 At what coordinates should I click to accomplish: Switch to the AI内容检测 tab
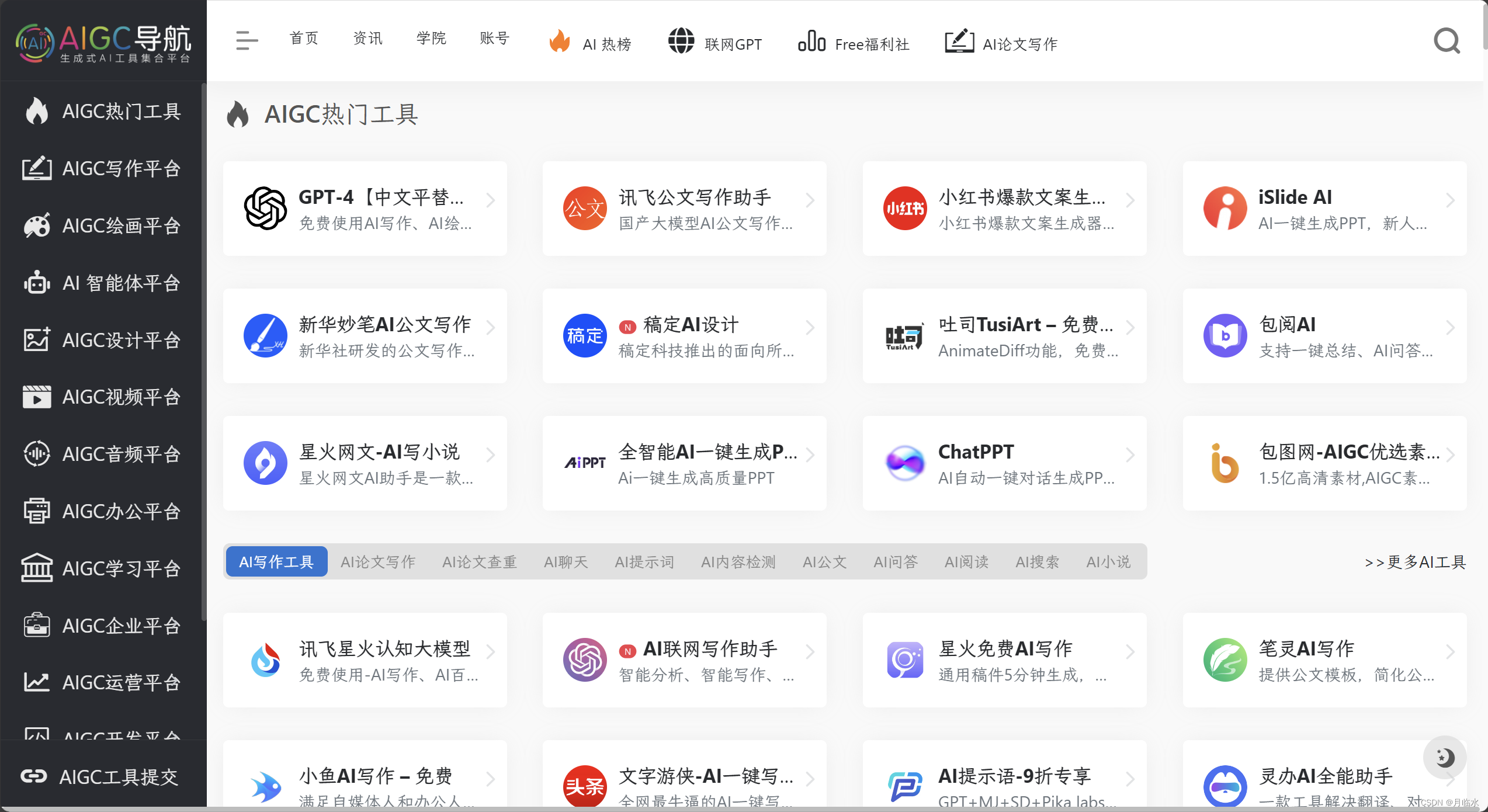(x=738, y=562)
